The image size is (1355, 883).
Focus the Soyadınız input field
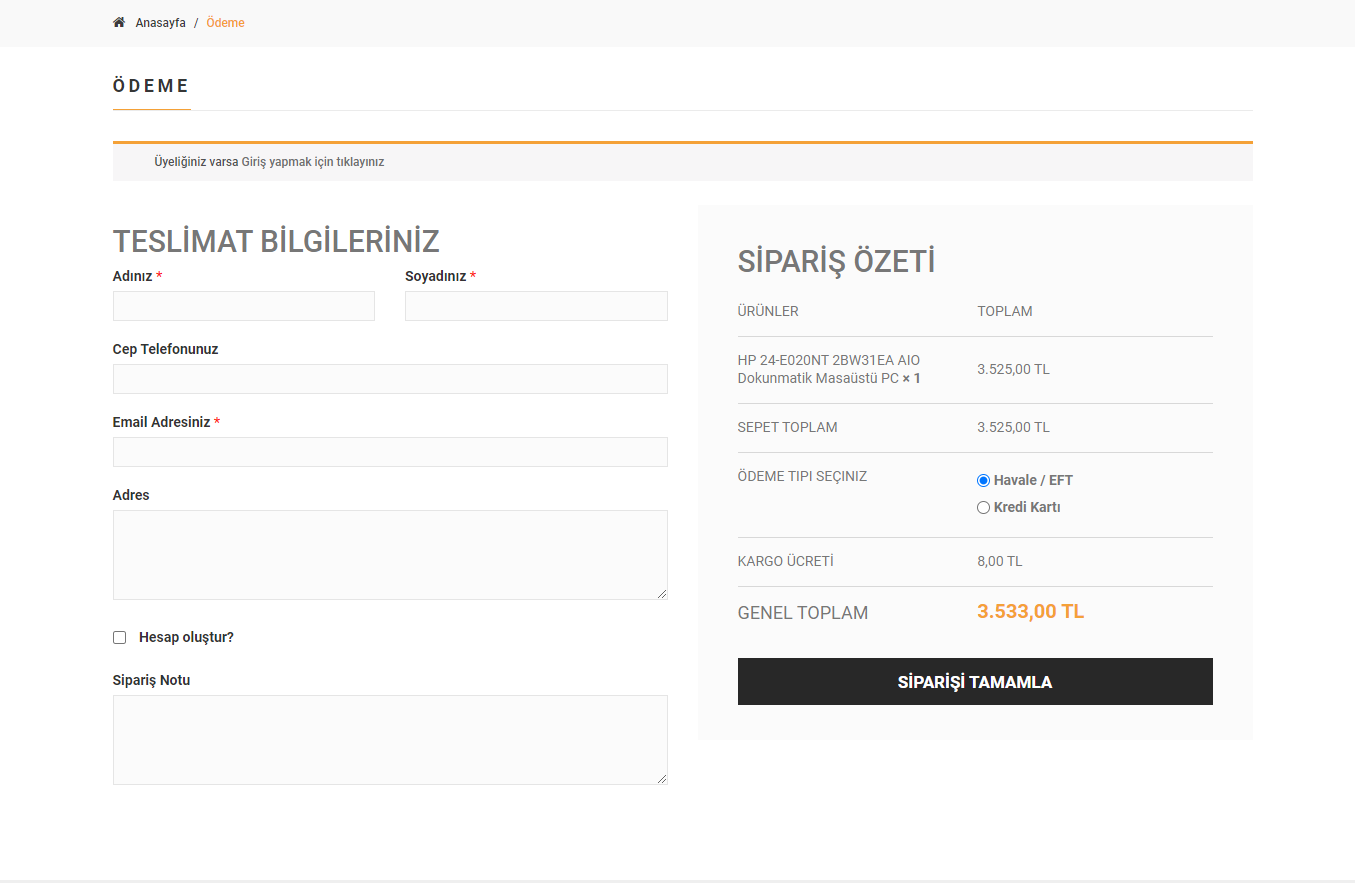536,306
